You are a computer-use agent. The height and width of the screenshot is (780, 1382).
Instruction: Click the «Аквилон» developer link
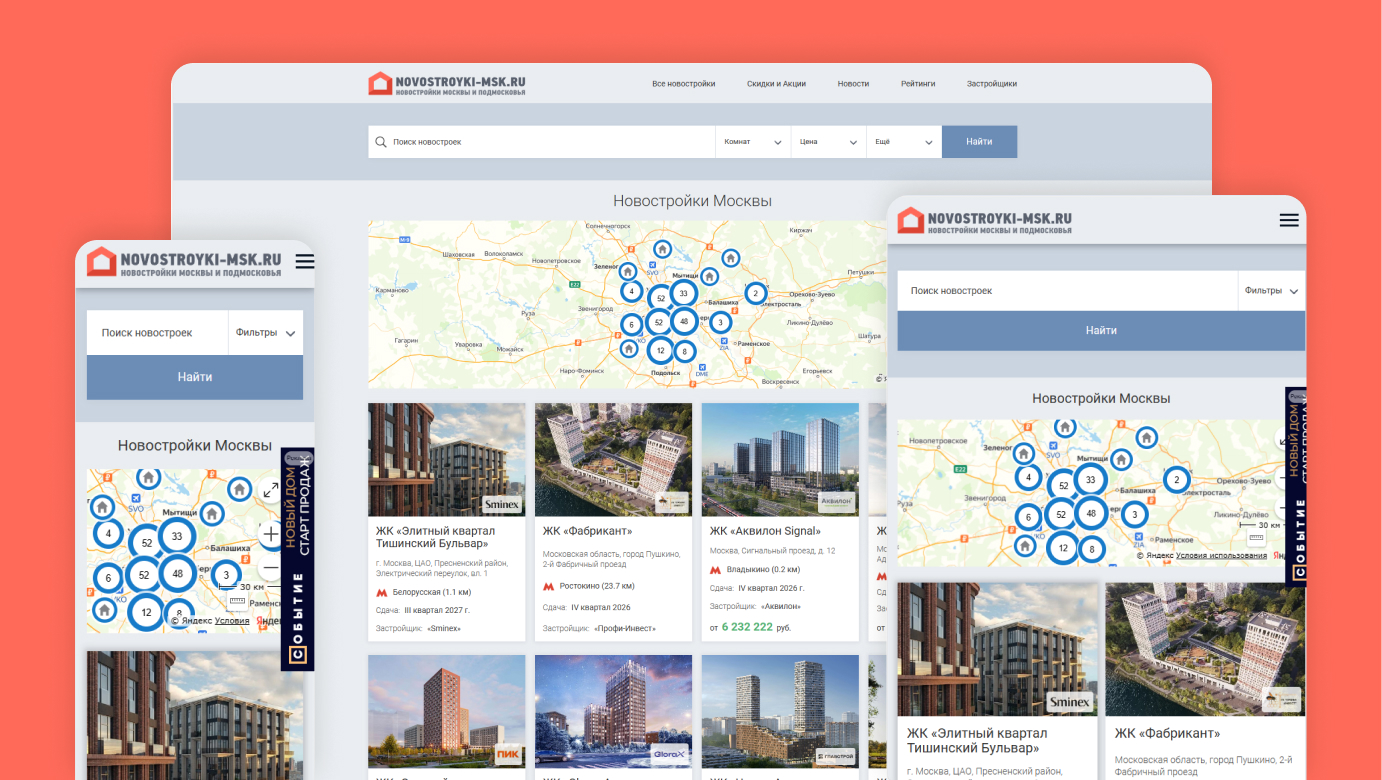[780, 606]
